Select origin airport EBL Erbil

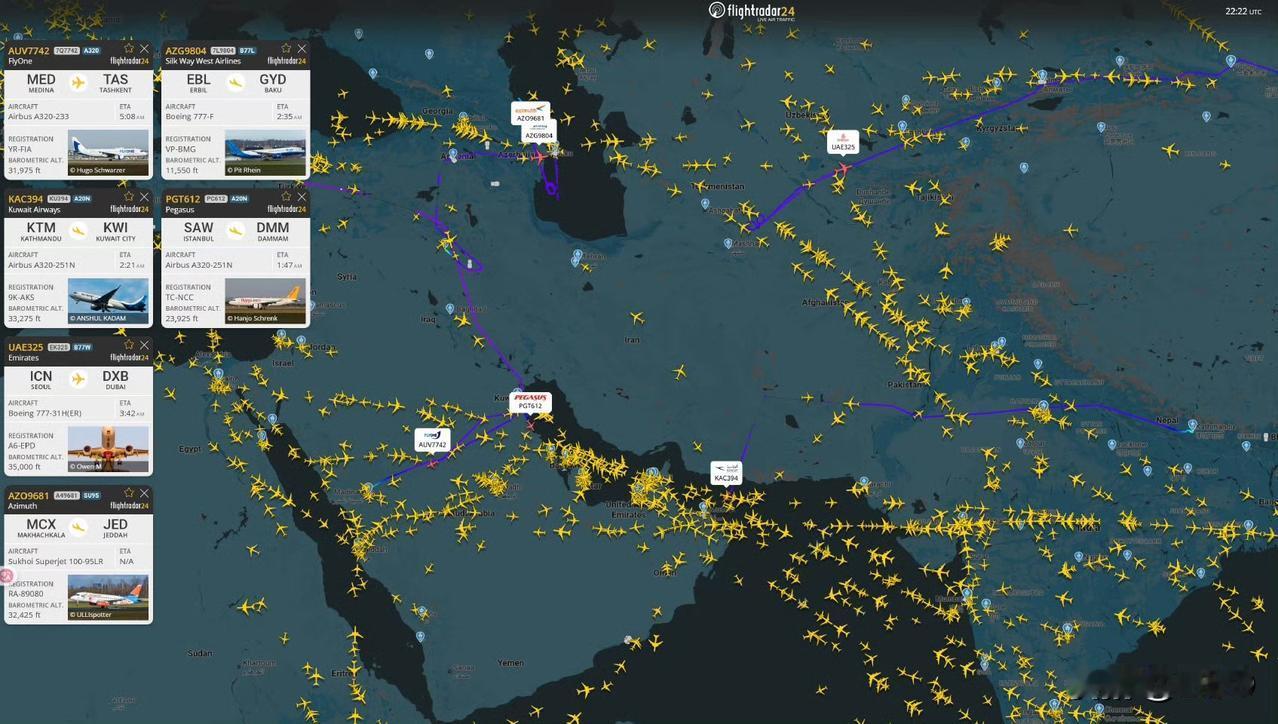click(199, 82)
